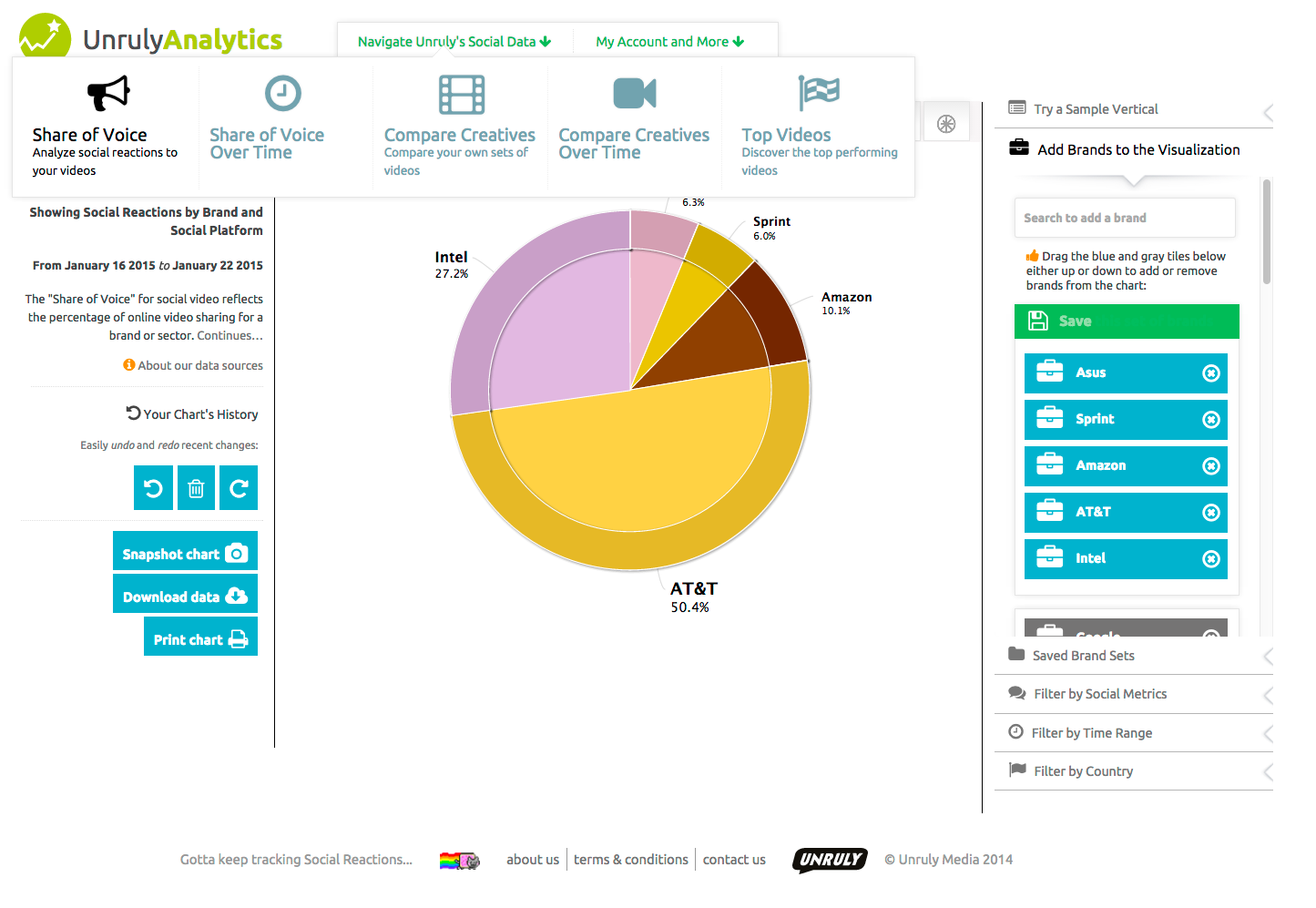
Task: Open the about us footer link
Action: (x=533, y=859)
